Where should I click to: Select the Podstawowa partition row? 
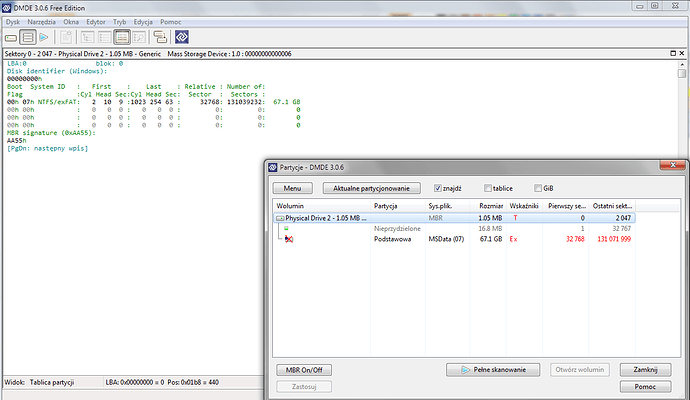454,239
